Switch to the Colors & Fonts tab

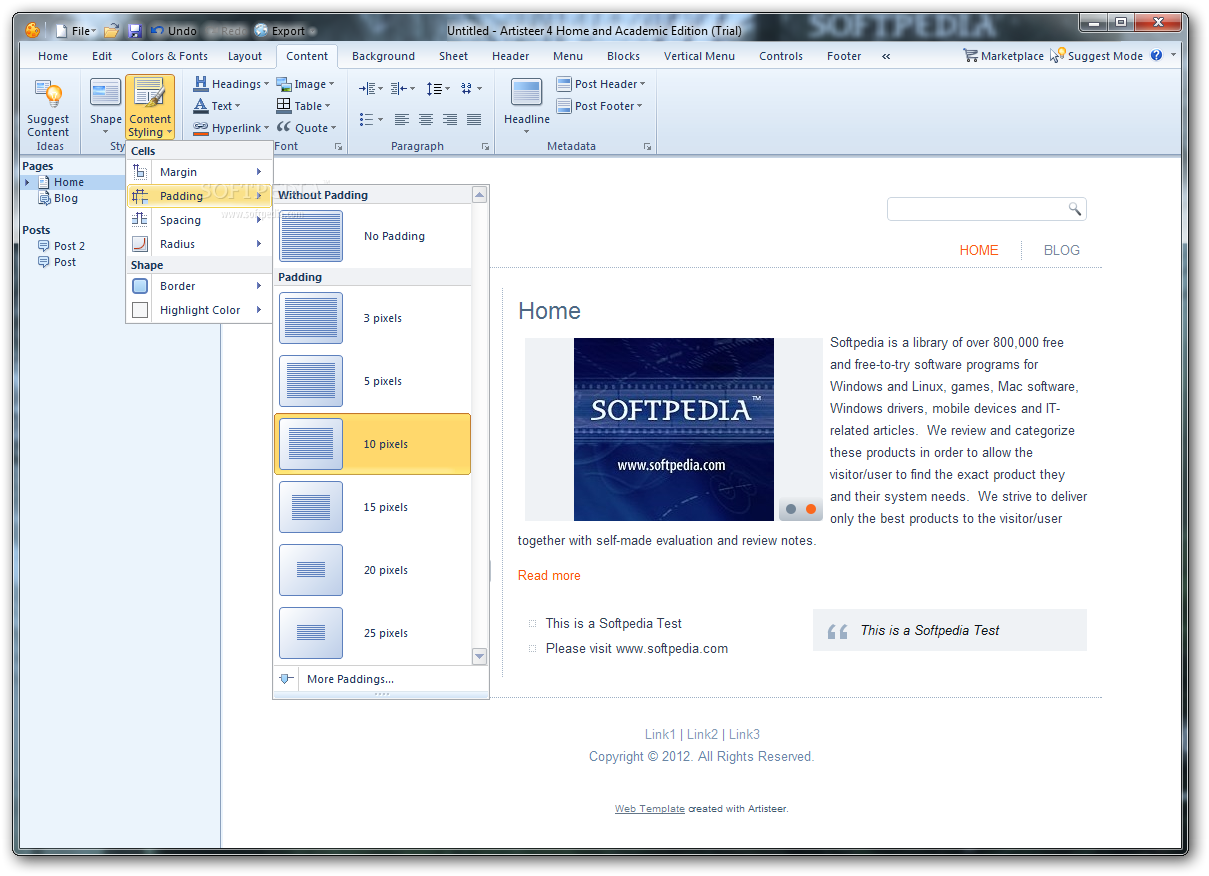169,56
